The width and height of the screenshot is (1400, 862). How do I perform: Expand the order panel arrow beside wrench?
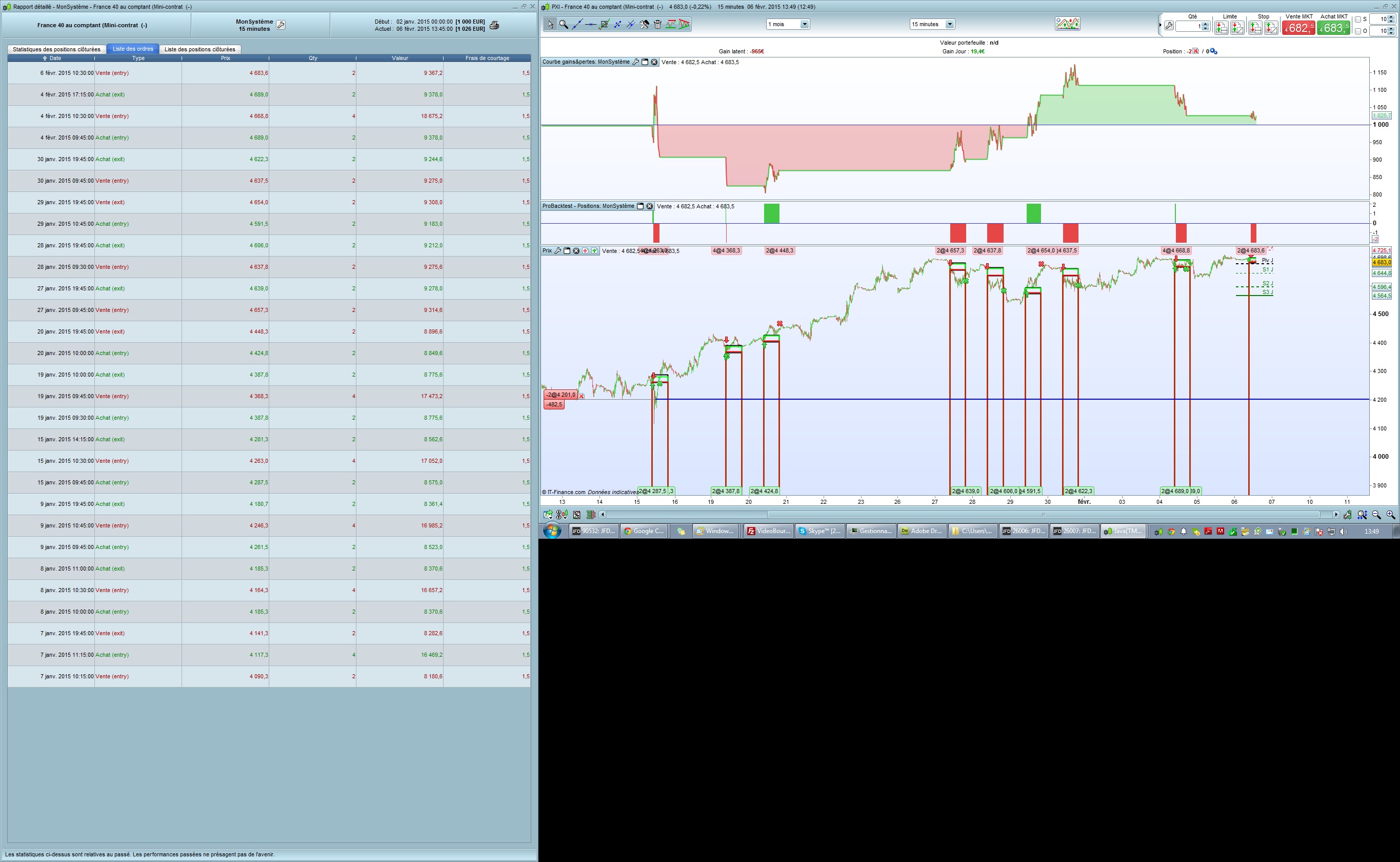(x=1160, y=25)
